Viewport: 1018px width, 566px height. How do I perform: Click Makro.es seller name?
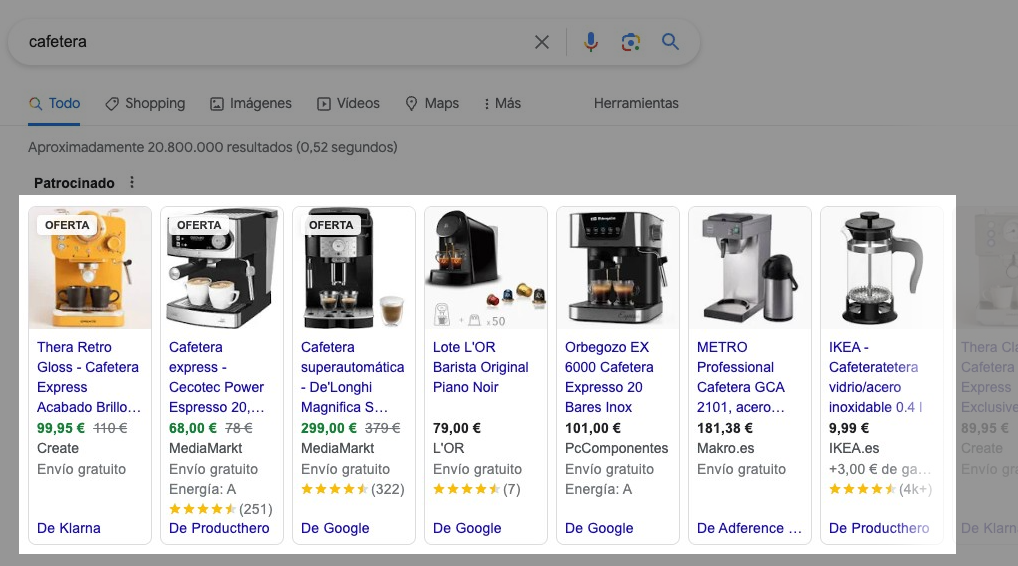click(x=725, y=449)
